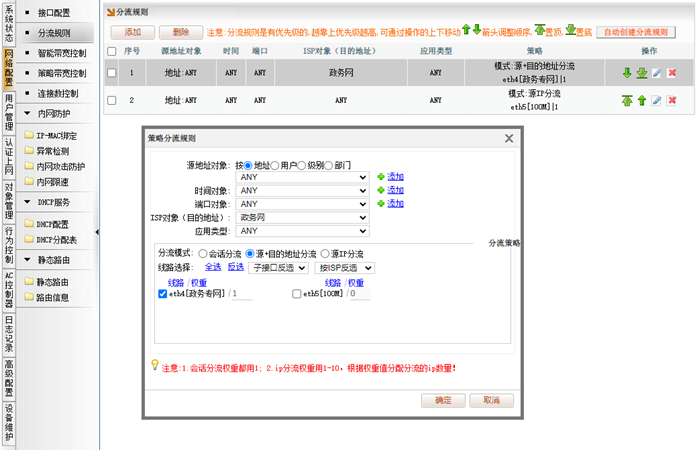Expand the 应用类型 dropdown
697x450 pixels.
coord(304,231)
